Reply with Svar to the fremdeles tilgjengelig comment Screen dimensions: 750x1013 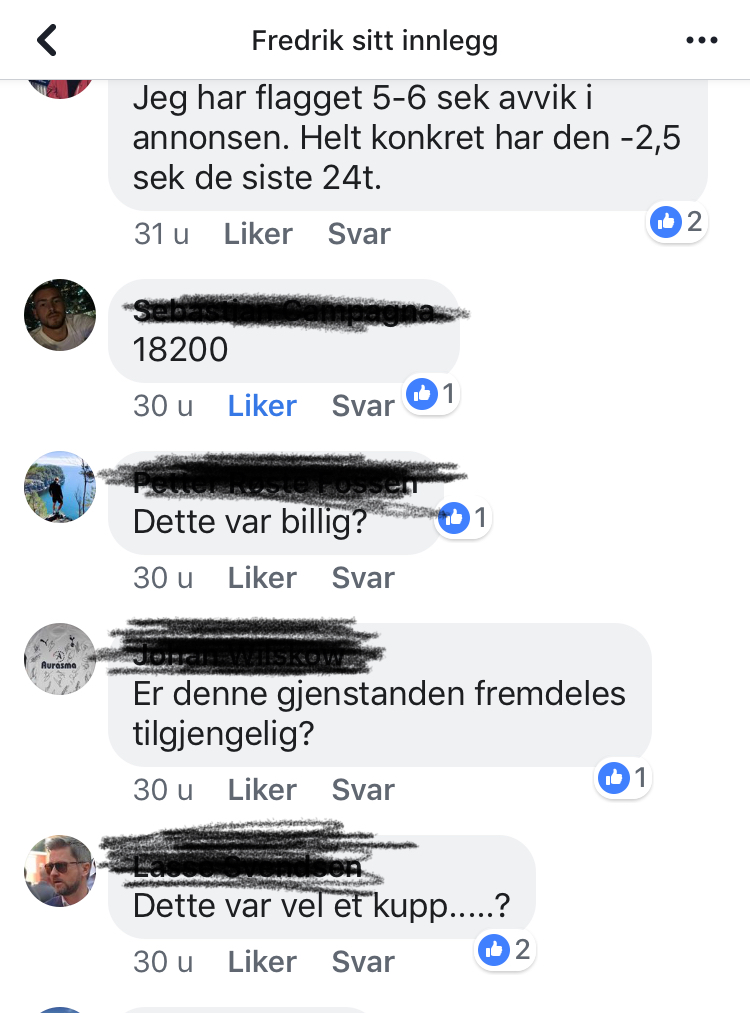(x=363, y=790)
